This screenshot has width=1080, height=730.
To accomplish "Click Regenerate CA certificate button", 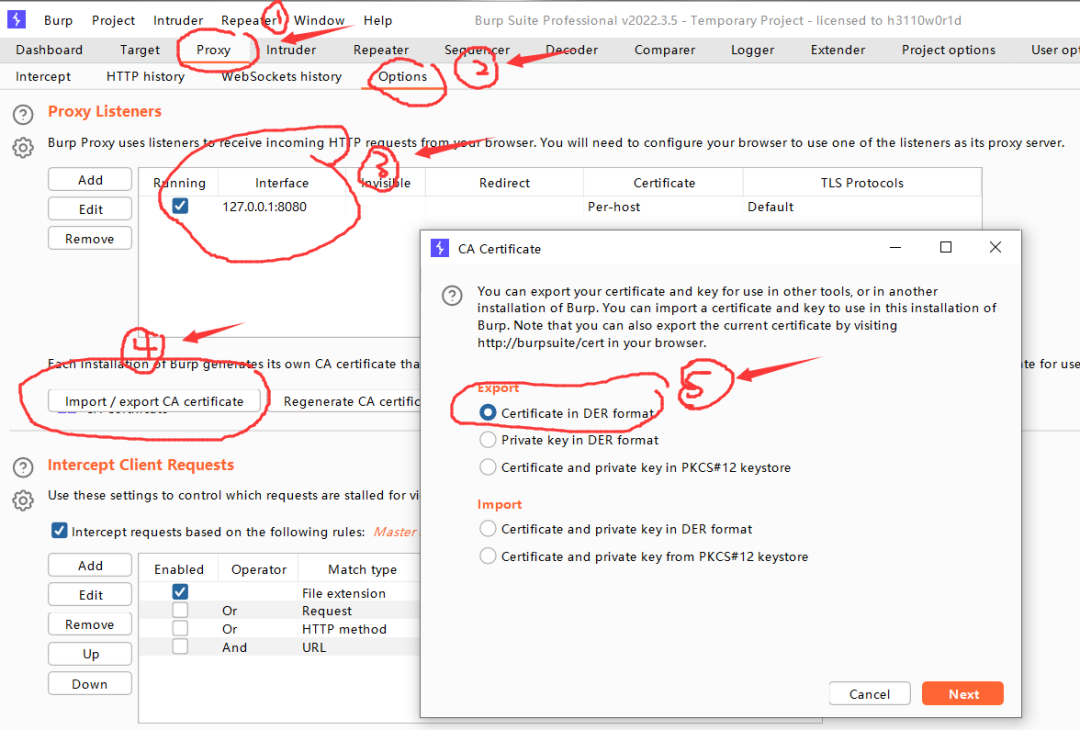I will [346, 401].
